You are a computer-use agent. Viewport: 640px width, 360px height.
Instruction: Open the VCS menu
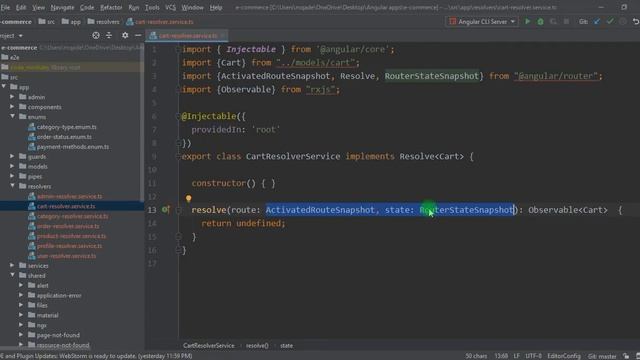click(x=170, y=7)
